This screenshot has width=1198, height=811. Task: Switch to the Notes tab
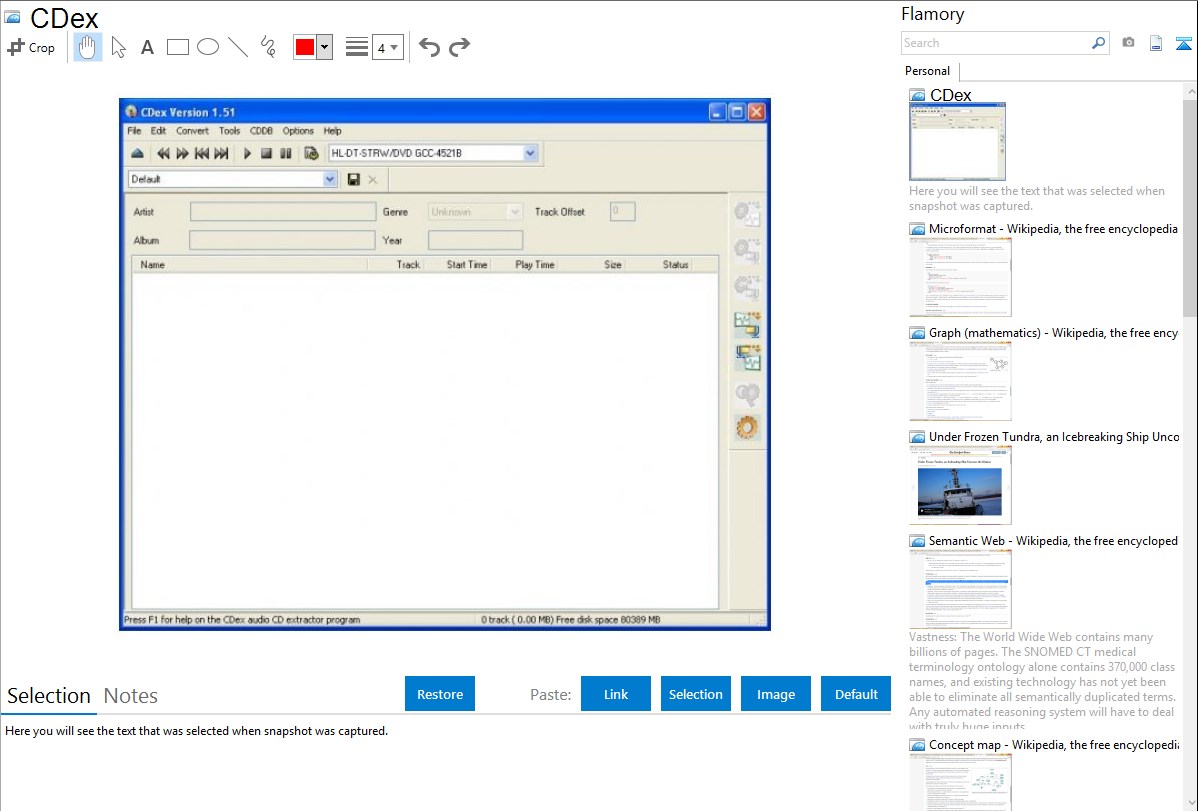tap(131, 696)
